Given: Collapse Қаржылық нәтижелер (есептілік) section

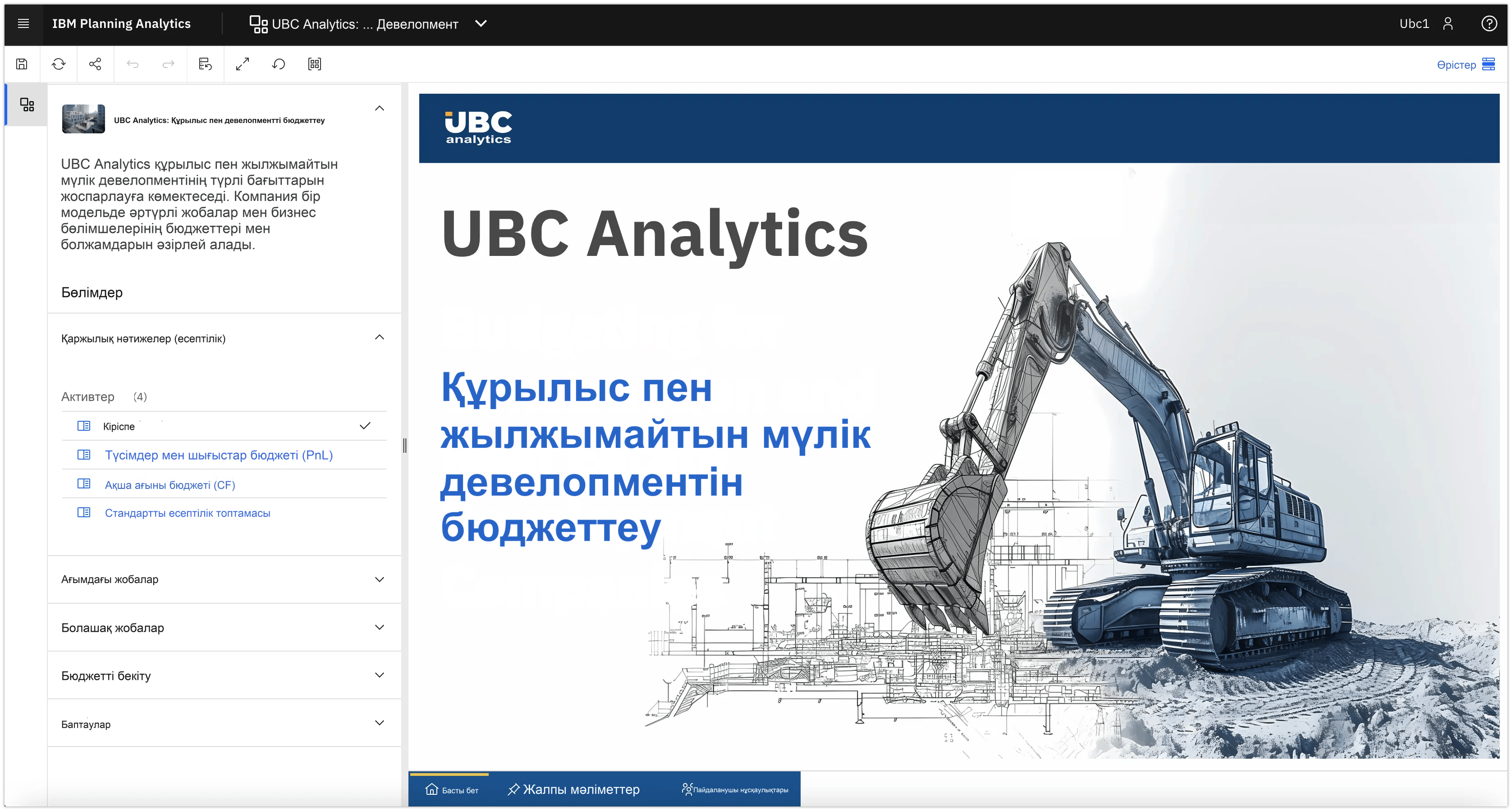Looking at the screenshot, I should (379, 337).
